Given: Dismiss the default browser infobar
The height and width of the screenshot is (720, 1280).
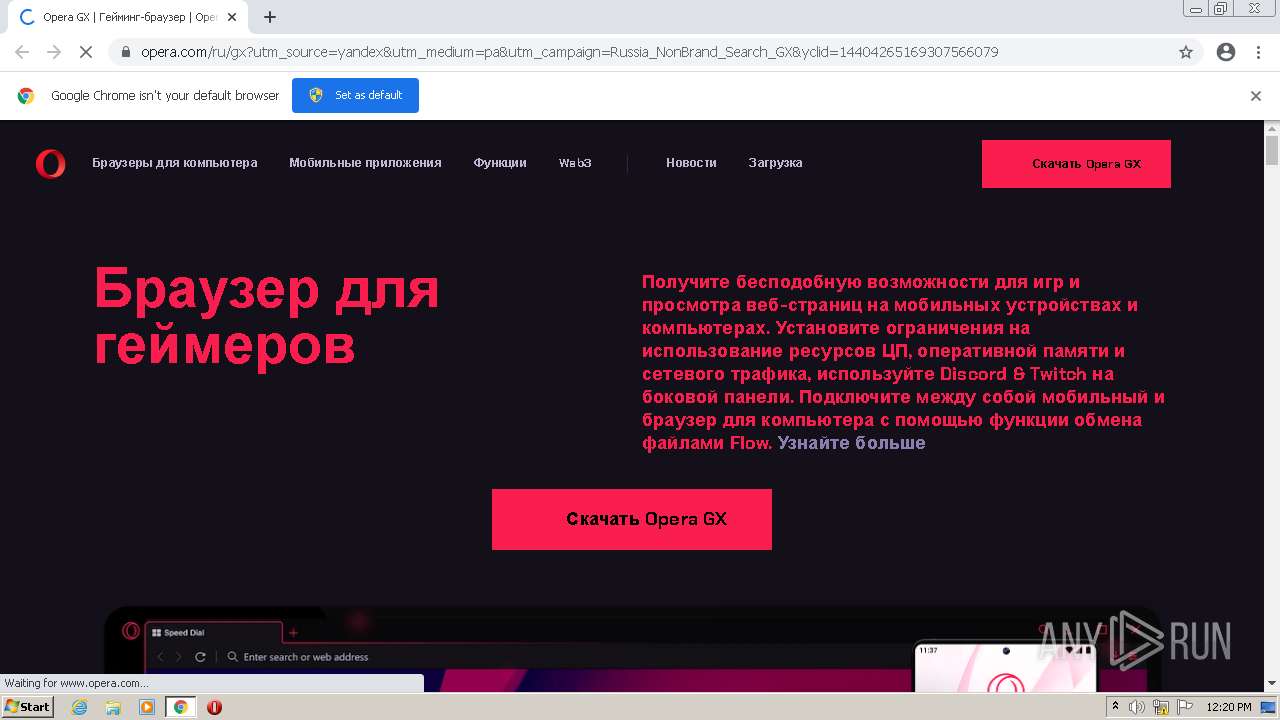Looking at the screenshot, I should [1256, 96].
